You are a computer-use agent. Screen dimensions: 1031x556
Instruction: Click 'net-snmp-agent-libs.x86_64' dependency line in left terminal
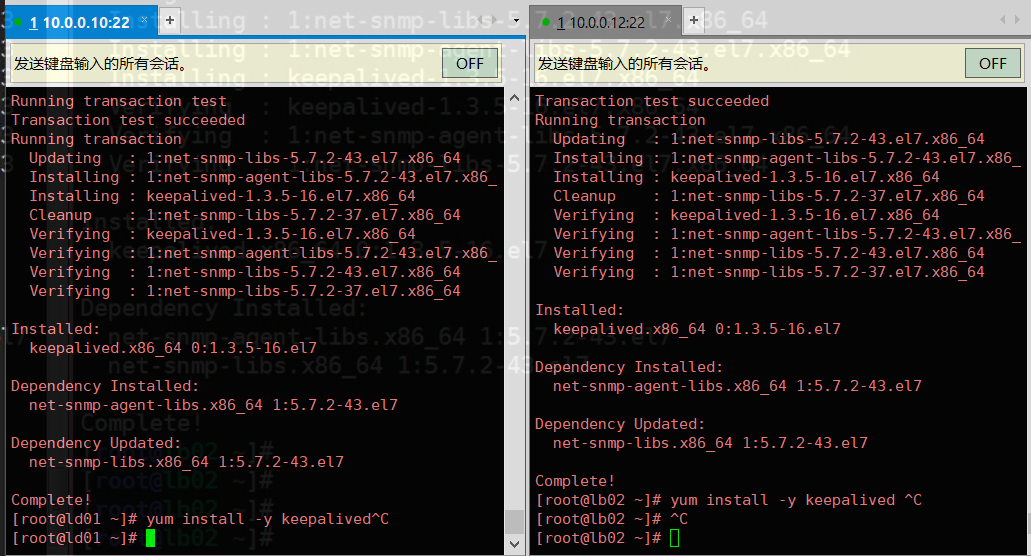click(x=213, y=405)
